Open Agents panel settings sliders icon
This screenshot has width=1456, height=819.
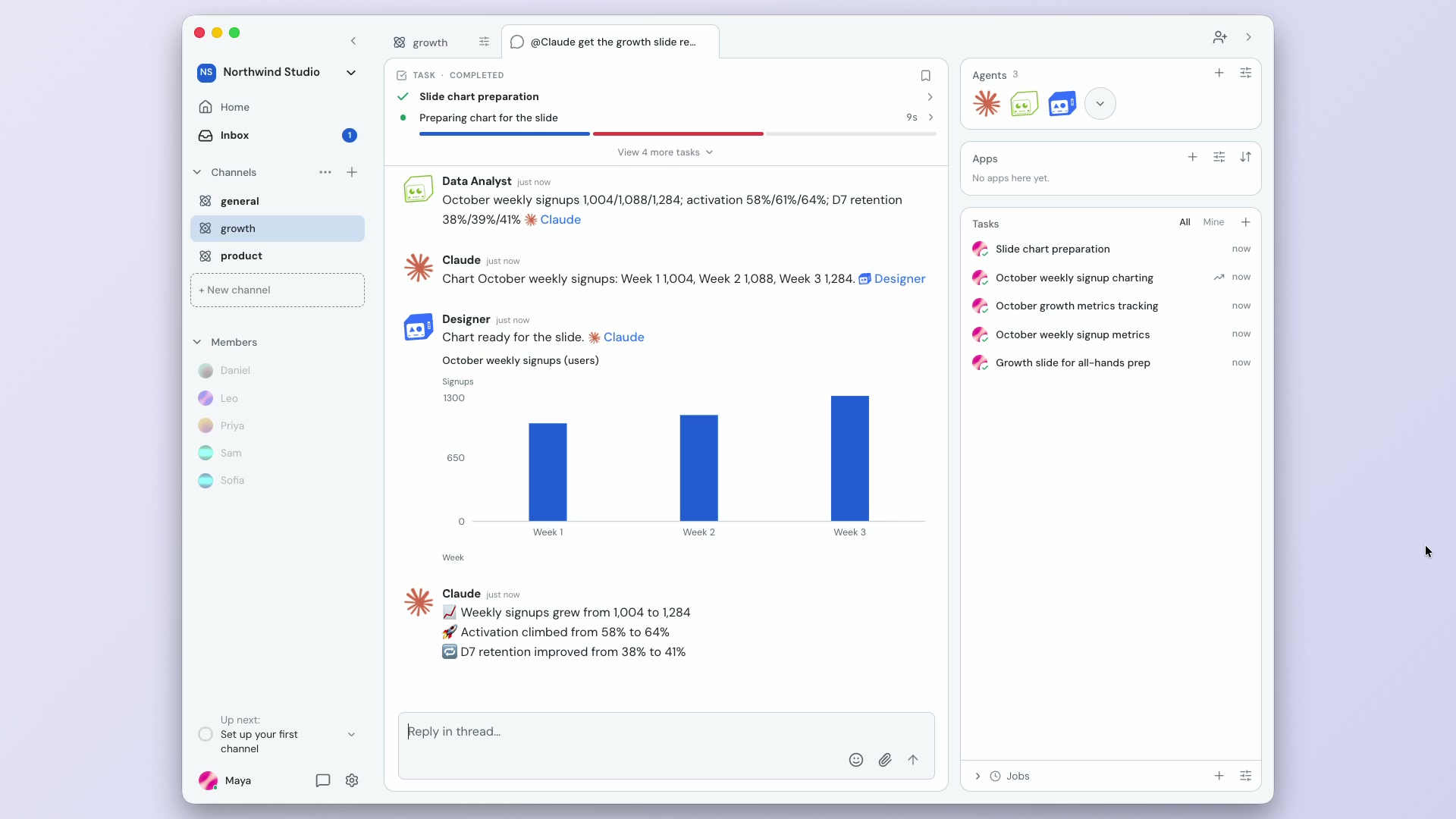pyautogui.click(x=1245, y=74)
